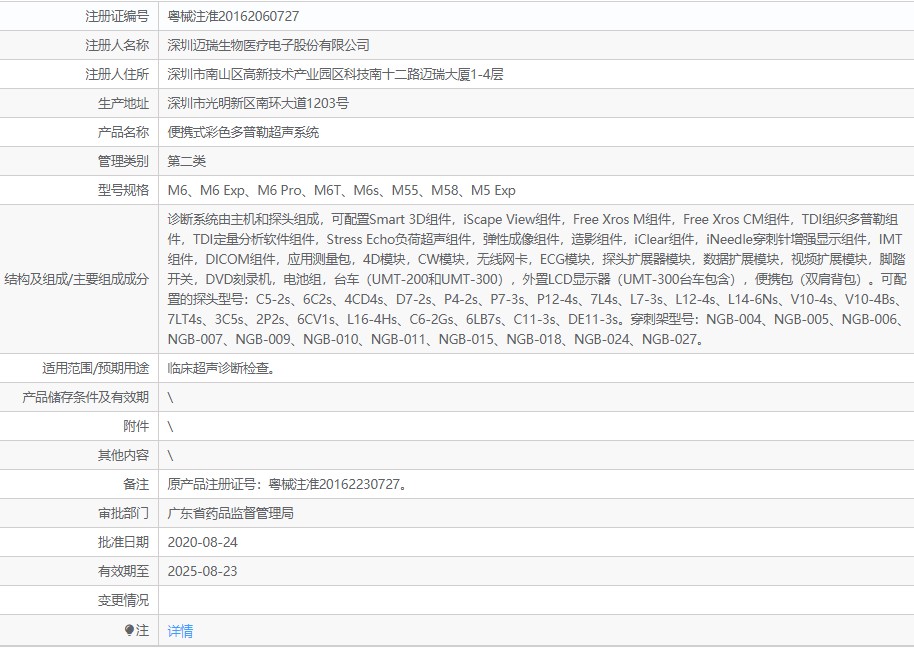Open the 详情 details link
This screenshot has height=654, width=914.
pyautogui.click(x=180, y=631)
